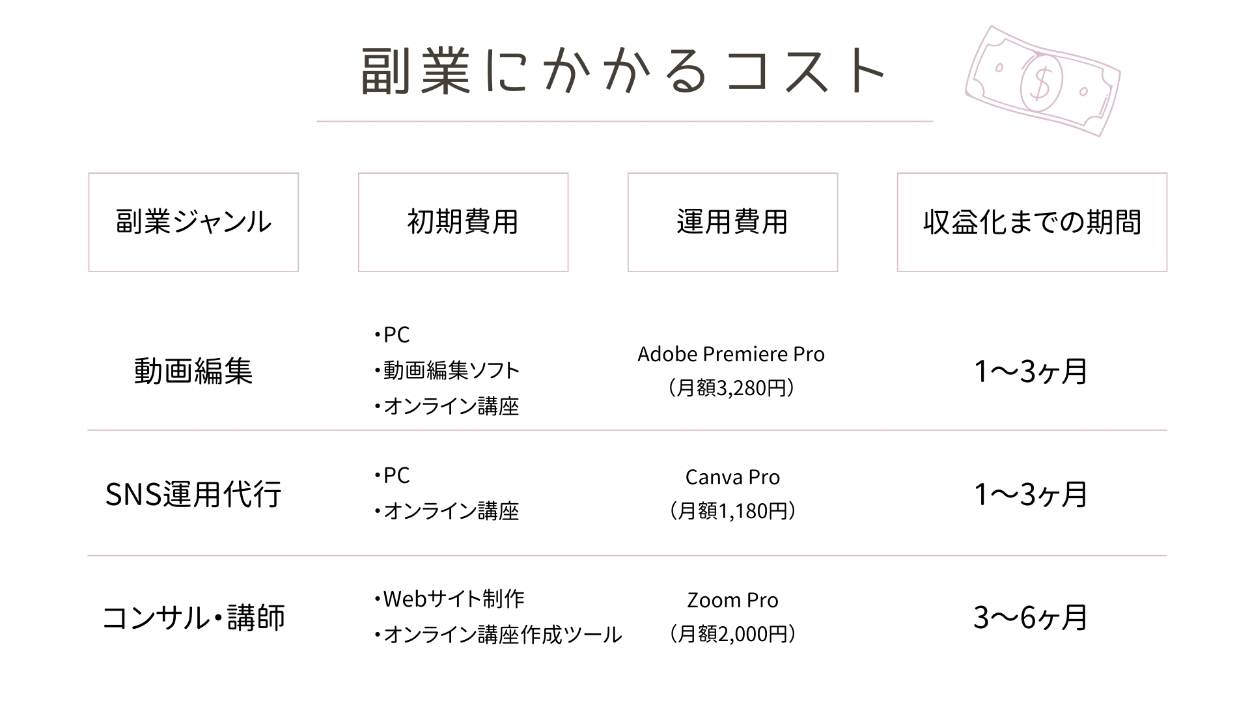Image resolution: width=1250 pixels, height=703 pixels.
Task: Click the 動画編集 row label
Action: (x=193, y=371)
